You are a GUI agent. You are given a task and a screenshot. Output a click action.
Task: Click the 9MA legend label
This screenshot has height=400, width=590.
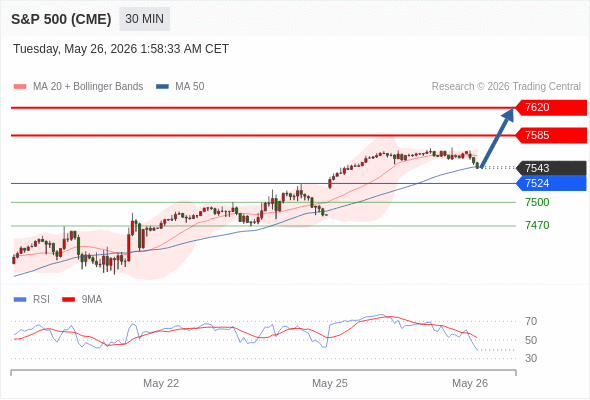point(92,300)
